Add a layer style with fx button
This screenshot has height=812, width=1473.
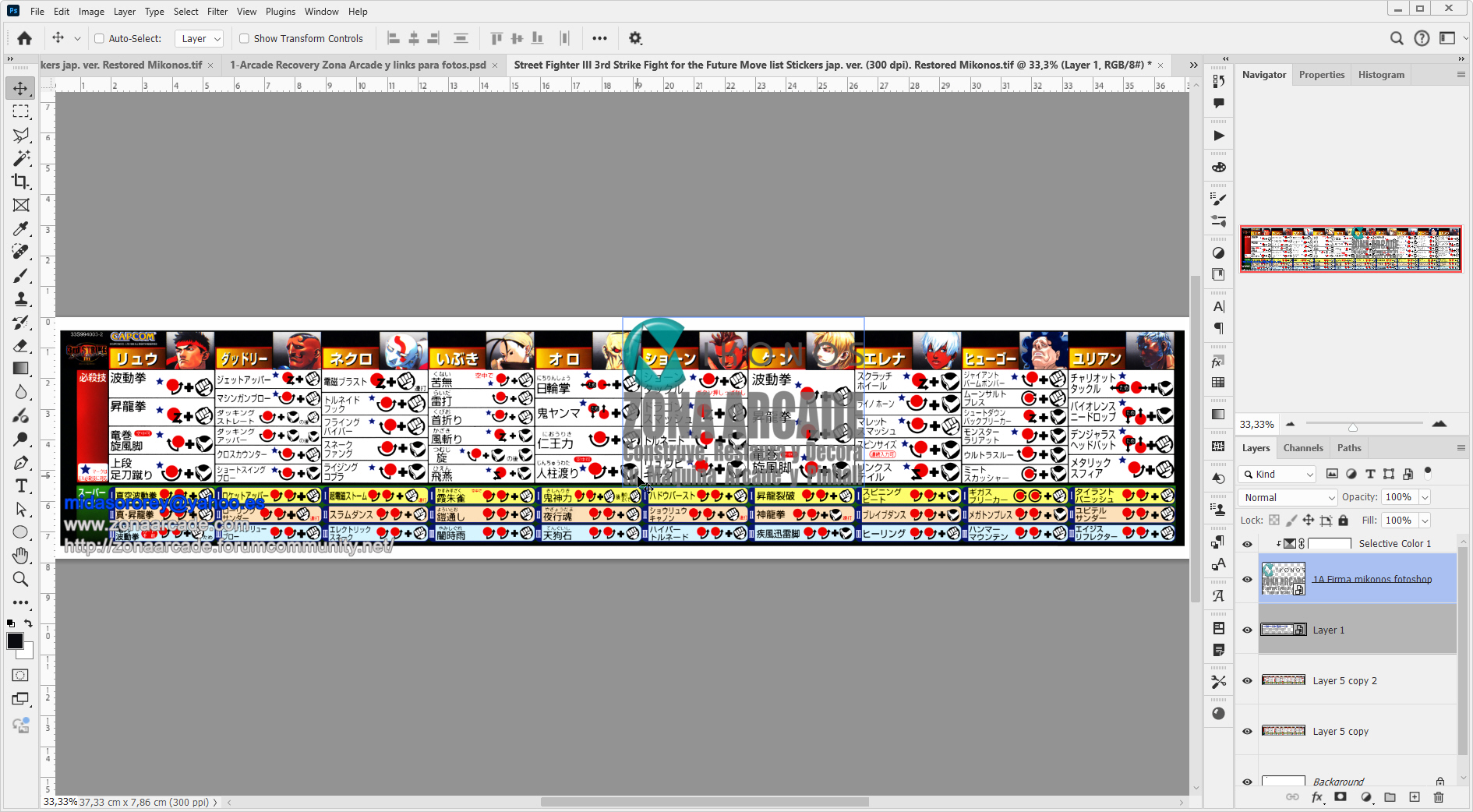coord(1317,797)
